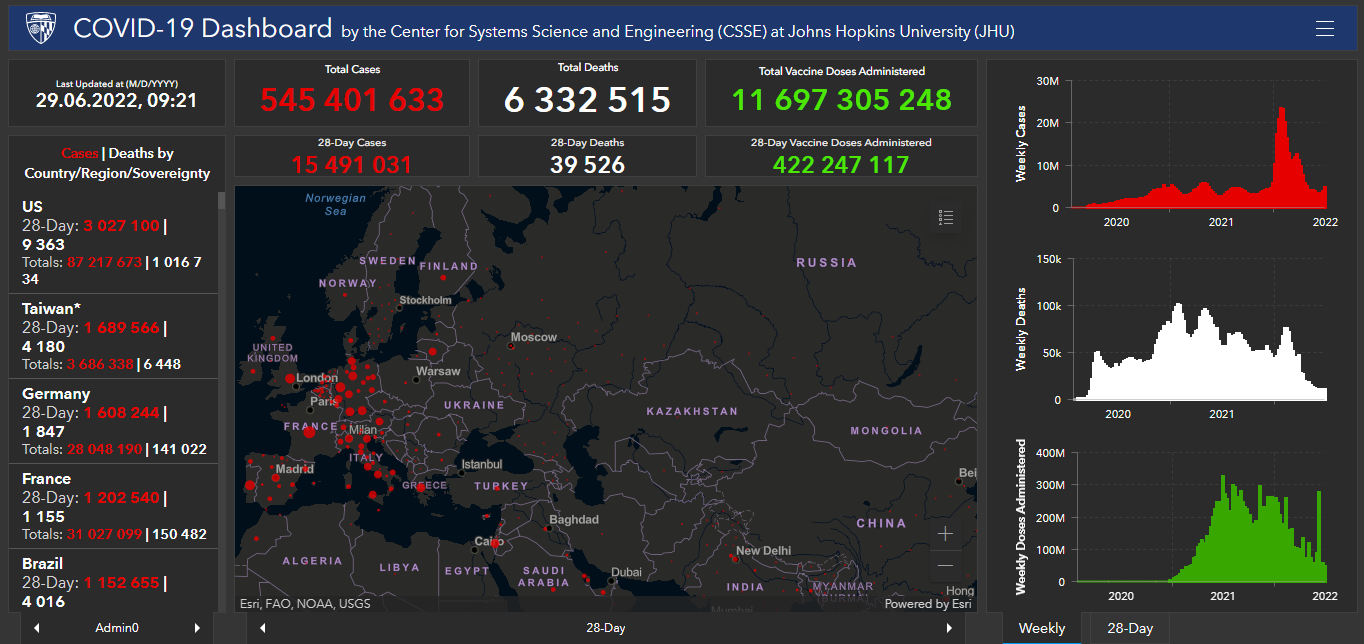The width and height of the screenshot is (1364, 644).
Task: Open the hamburger menu in the header
Action: pos(1325,28)
